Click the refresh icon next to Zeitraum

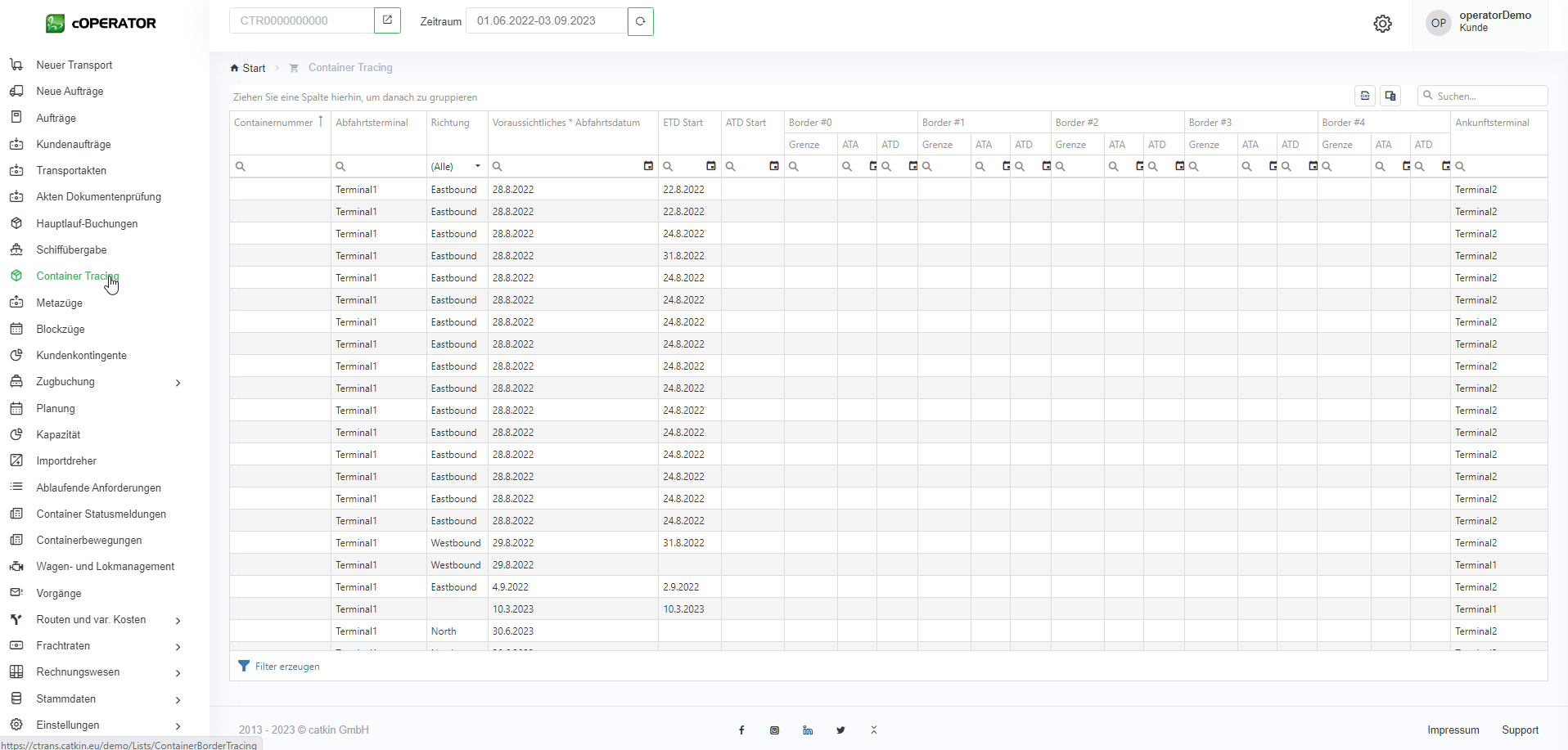tap(640, 21)
